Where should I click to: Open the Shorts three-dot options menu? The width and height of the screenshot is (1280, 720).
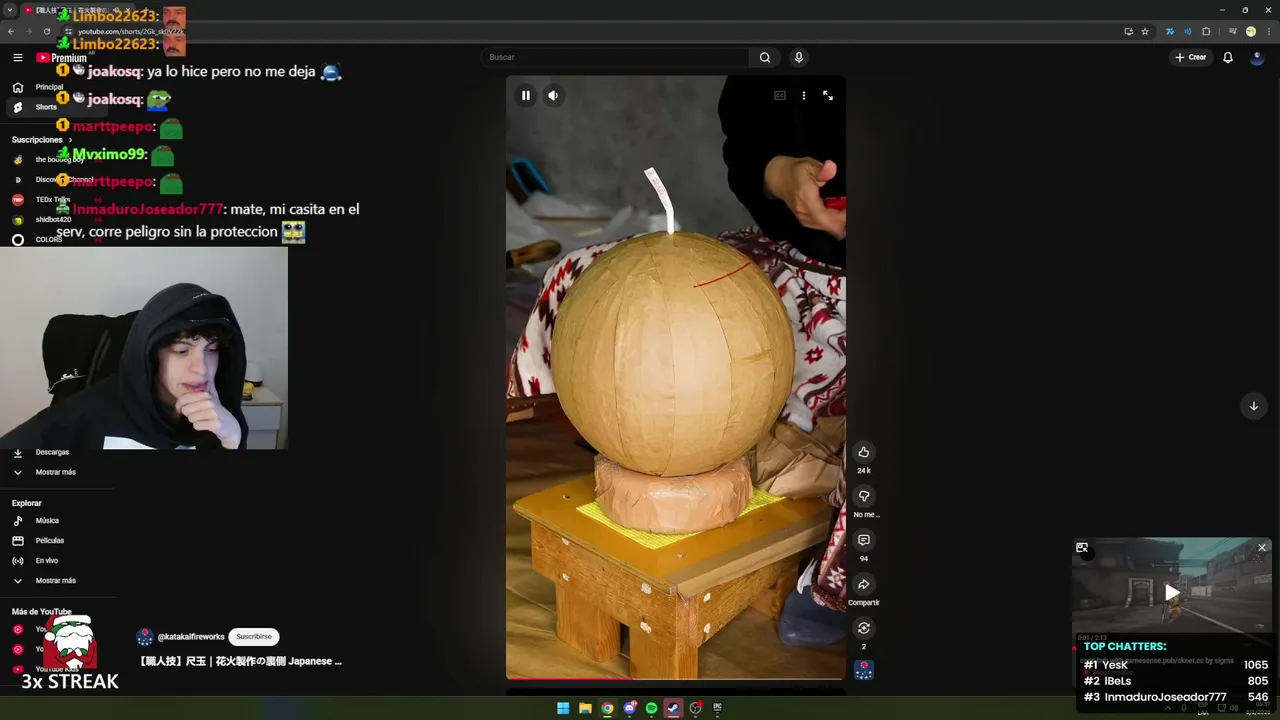804,95
